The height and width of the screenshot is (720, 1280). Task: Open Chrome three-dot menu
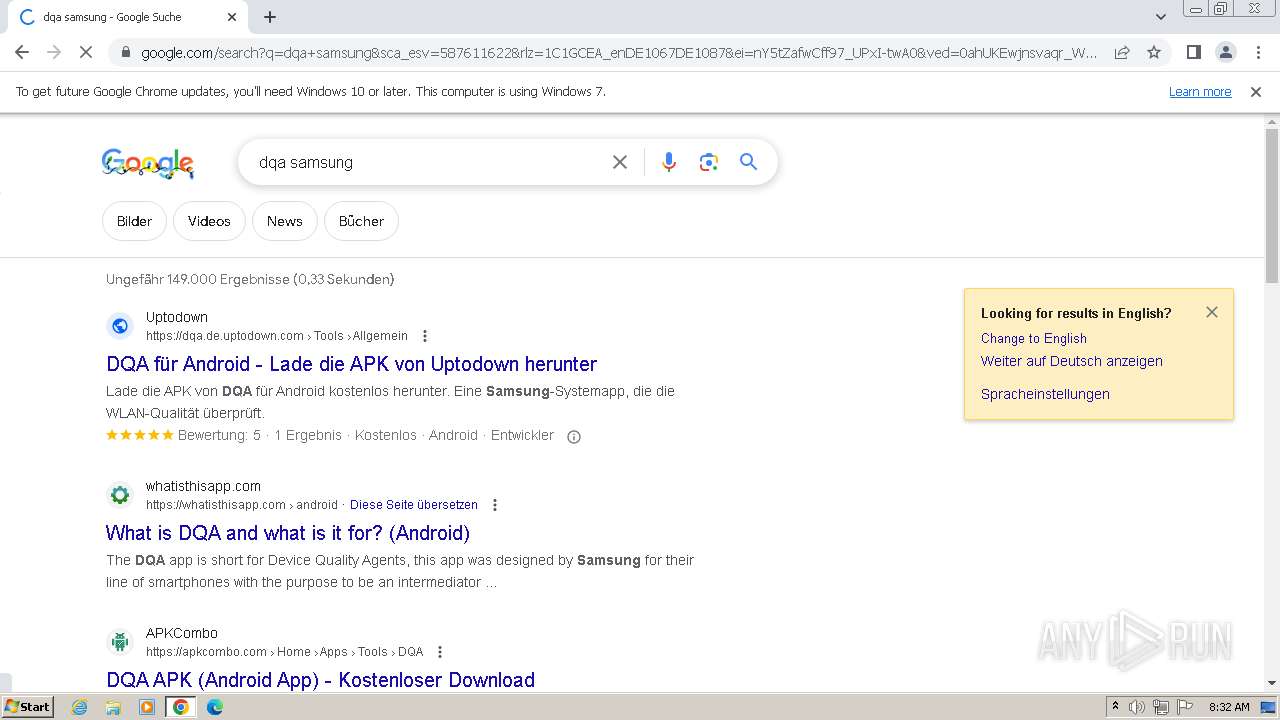pos(1258,53)
